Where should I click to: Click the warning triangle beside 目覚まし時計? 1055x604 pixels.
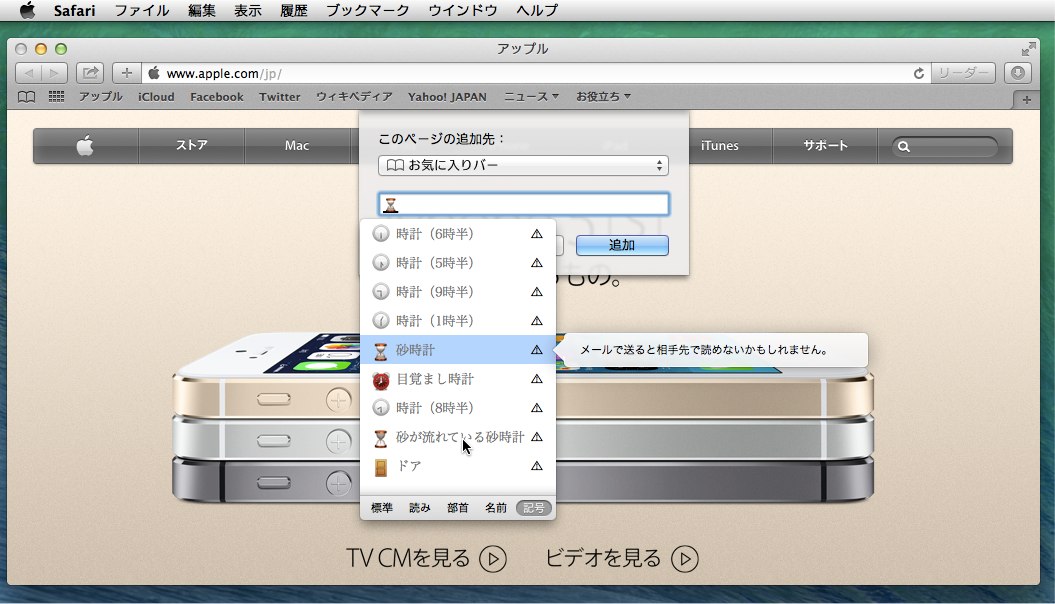click(x=536, y=379)
